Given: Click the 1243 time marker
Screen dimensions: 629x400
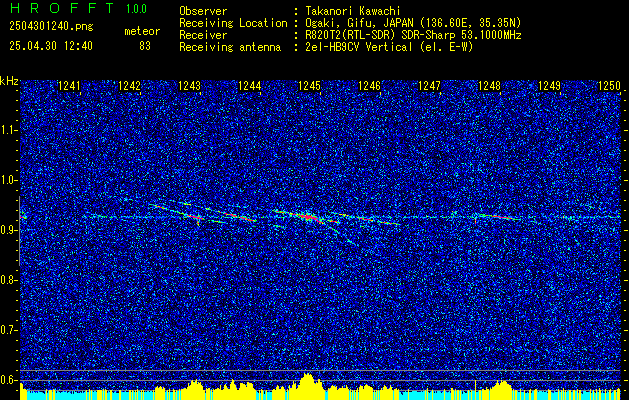Looking at the screenshot, I should coord(189,86).
